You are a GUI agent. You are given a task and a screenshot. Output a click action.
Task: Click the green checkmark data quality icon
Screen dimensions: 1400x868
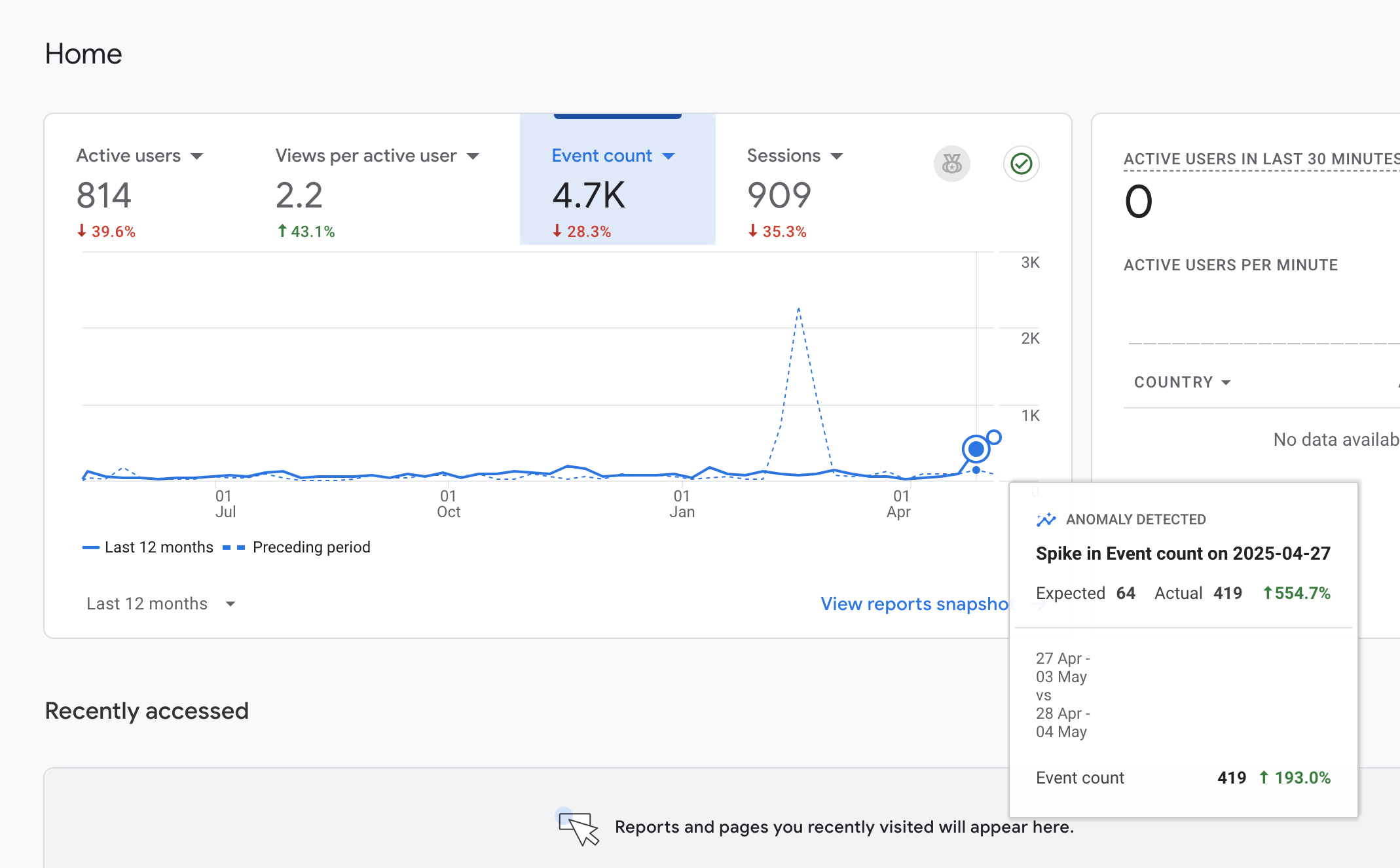click(1021, 164)
